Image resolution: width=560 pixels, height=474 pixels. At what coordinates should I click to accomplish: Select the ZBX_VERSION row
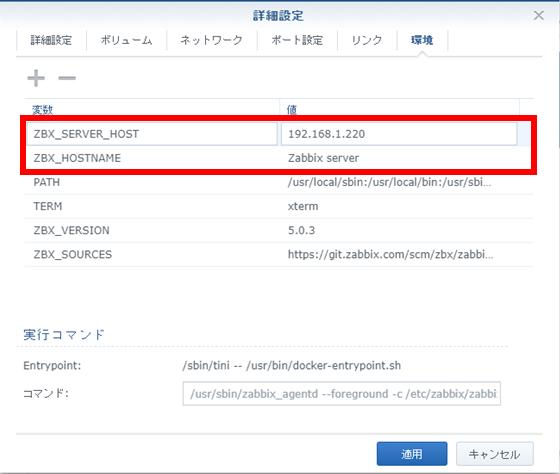(x=279, y=230)
